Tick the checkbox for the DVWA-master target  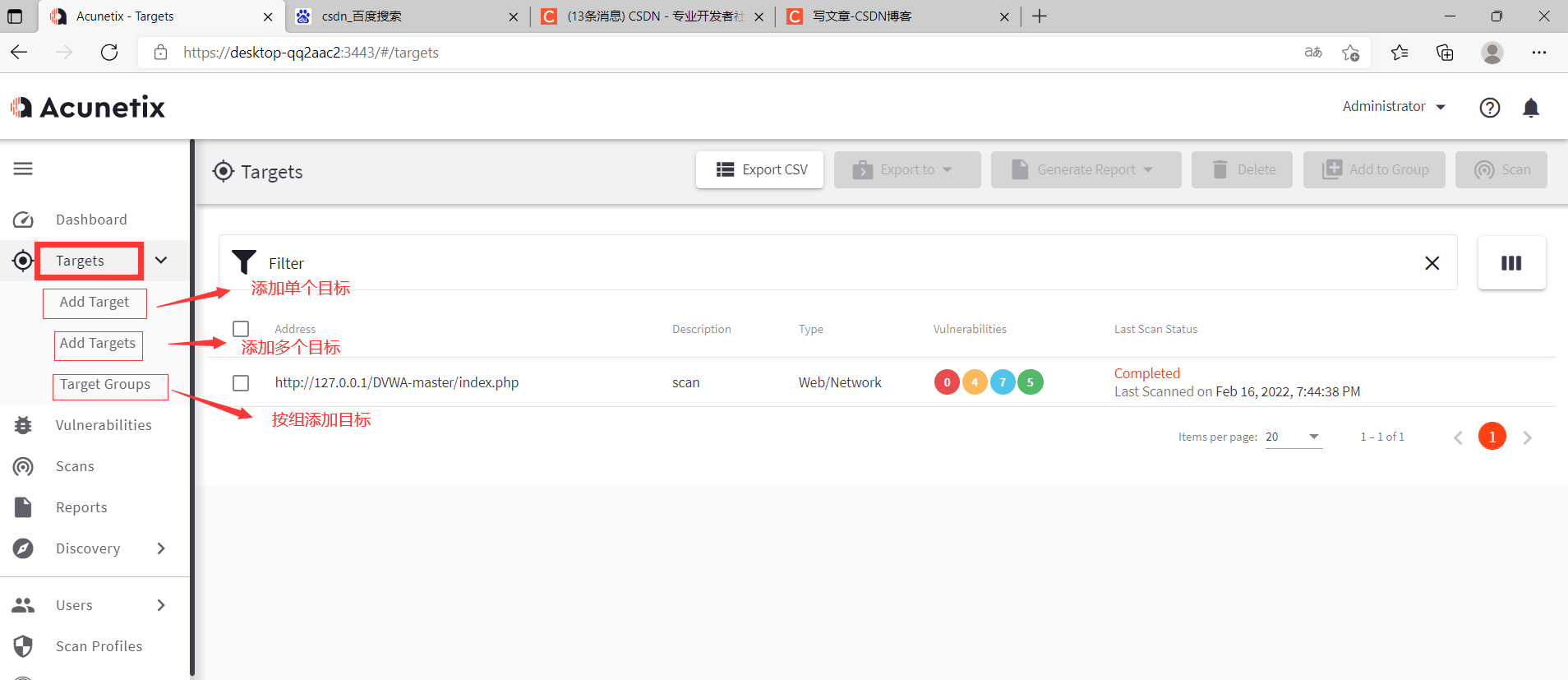[x=241, y=383]
